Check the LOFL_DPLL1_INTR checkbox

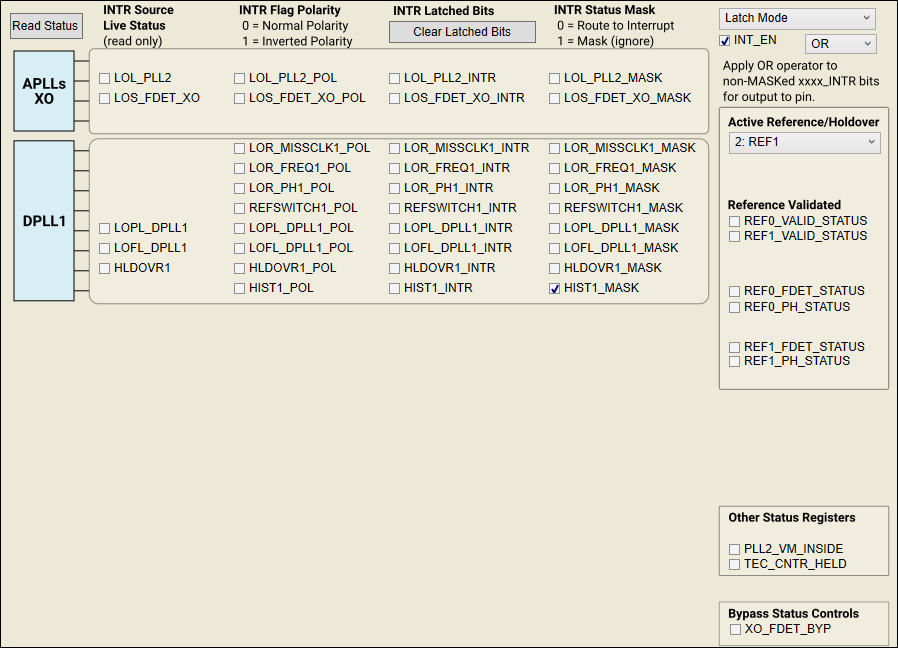(x=395, y=248)
